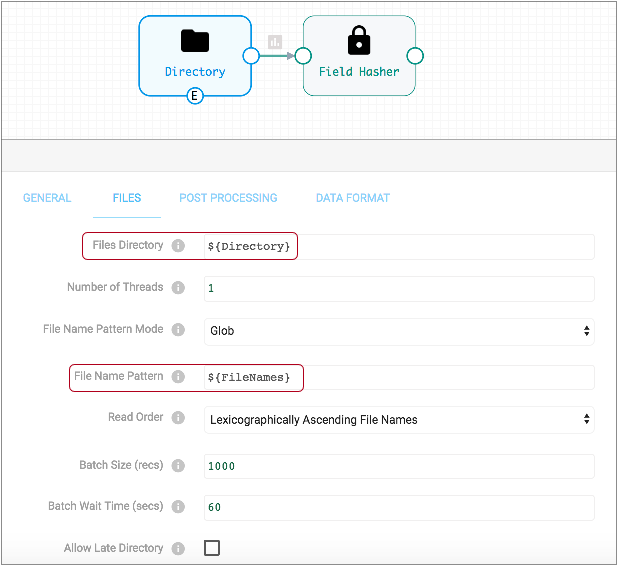
Task: Click the Batch Size input field
Action: [399, 466]
